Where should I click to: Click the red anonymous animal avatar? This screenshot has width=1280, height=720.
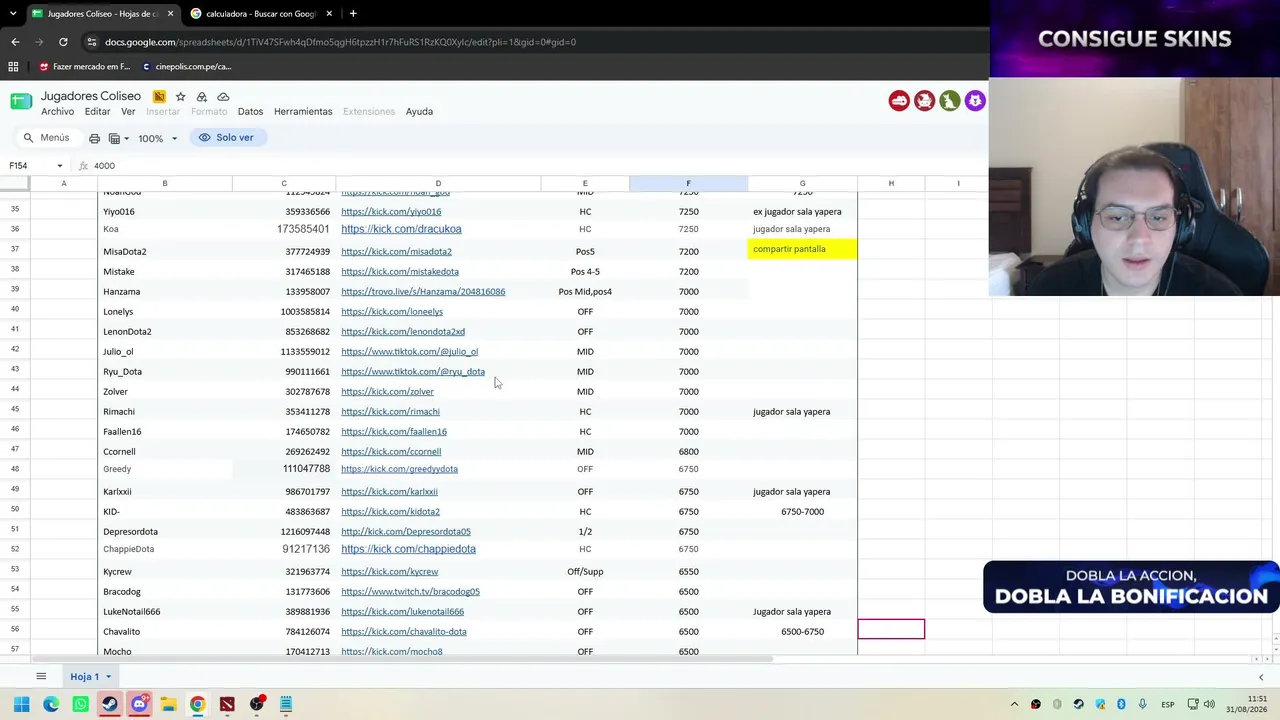click(x=899, y=101)
